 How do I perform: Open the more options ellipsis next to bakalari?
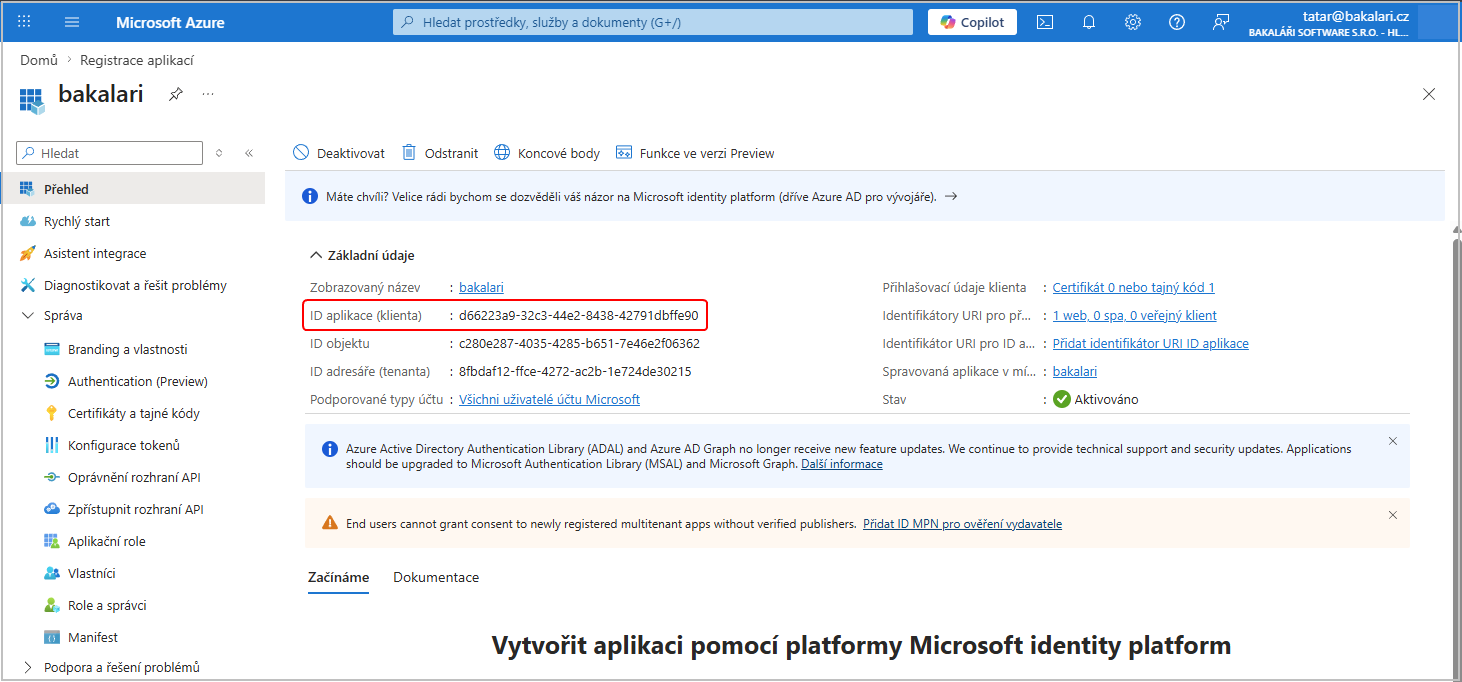coord(208,94)
